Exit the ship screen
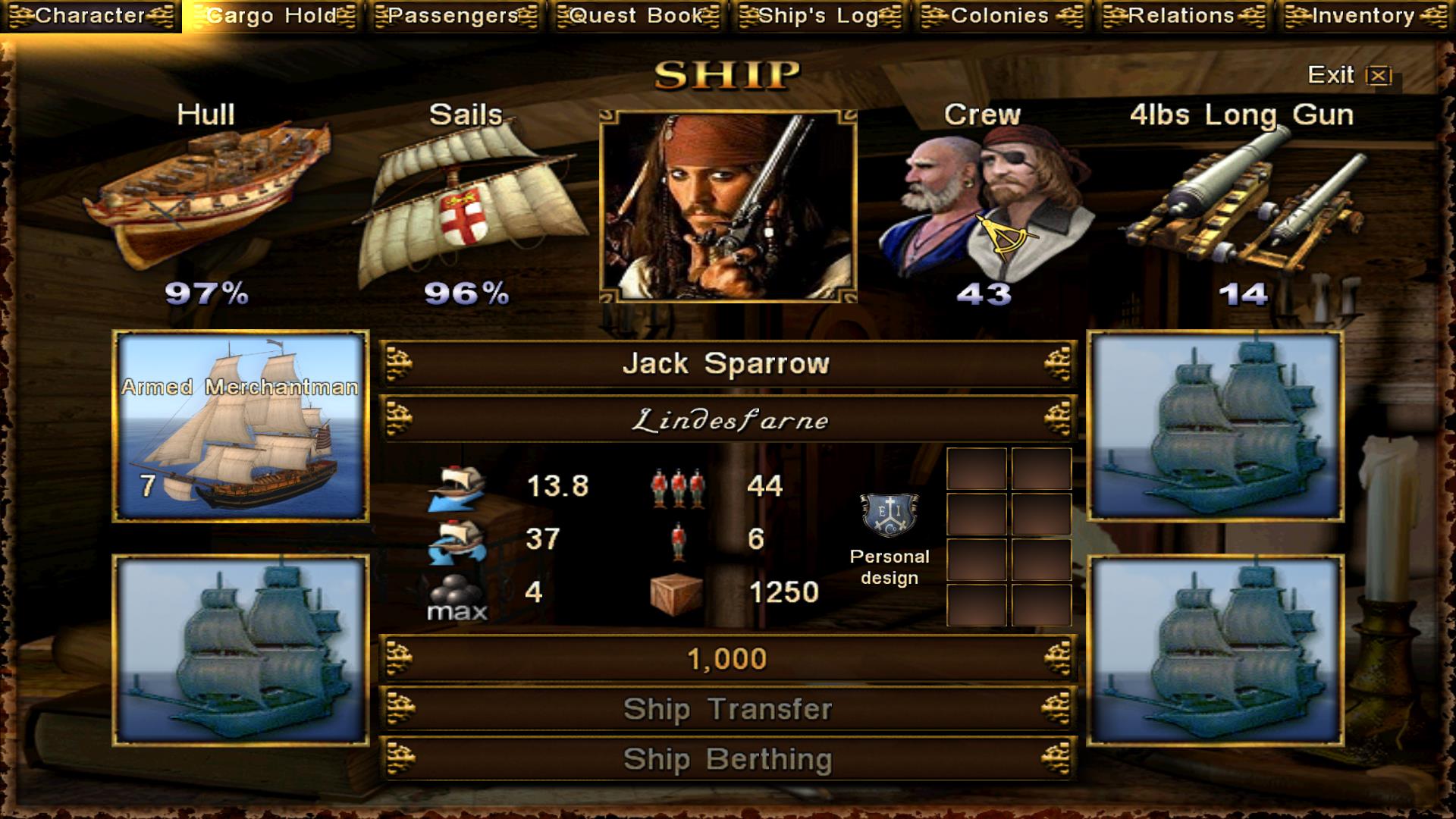1456x819 pixels. [x=1350, y=74]
